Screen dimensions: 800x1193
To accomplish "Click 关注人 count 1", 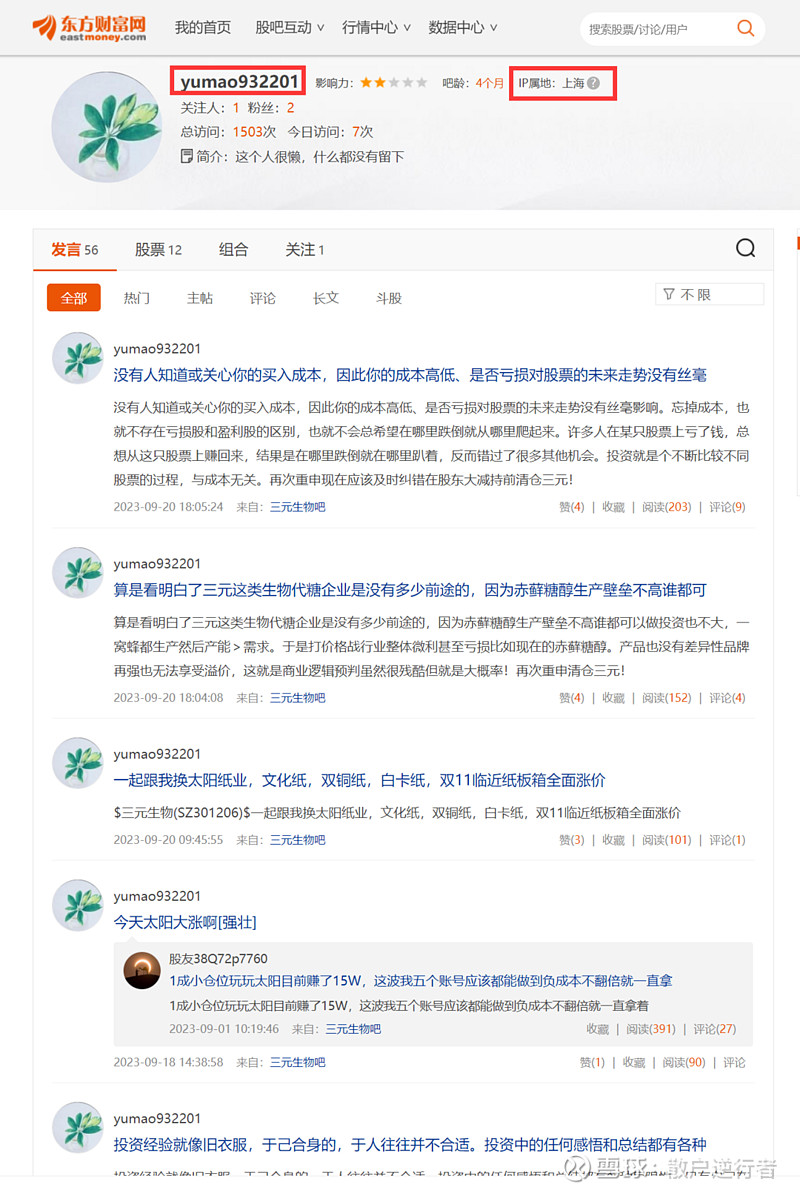I will (x=236, y=108).
